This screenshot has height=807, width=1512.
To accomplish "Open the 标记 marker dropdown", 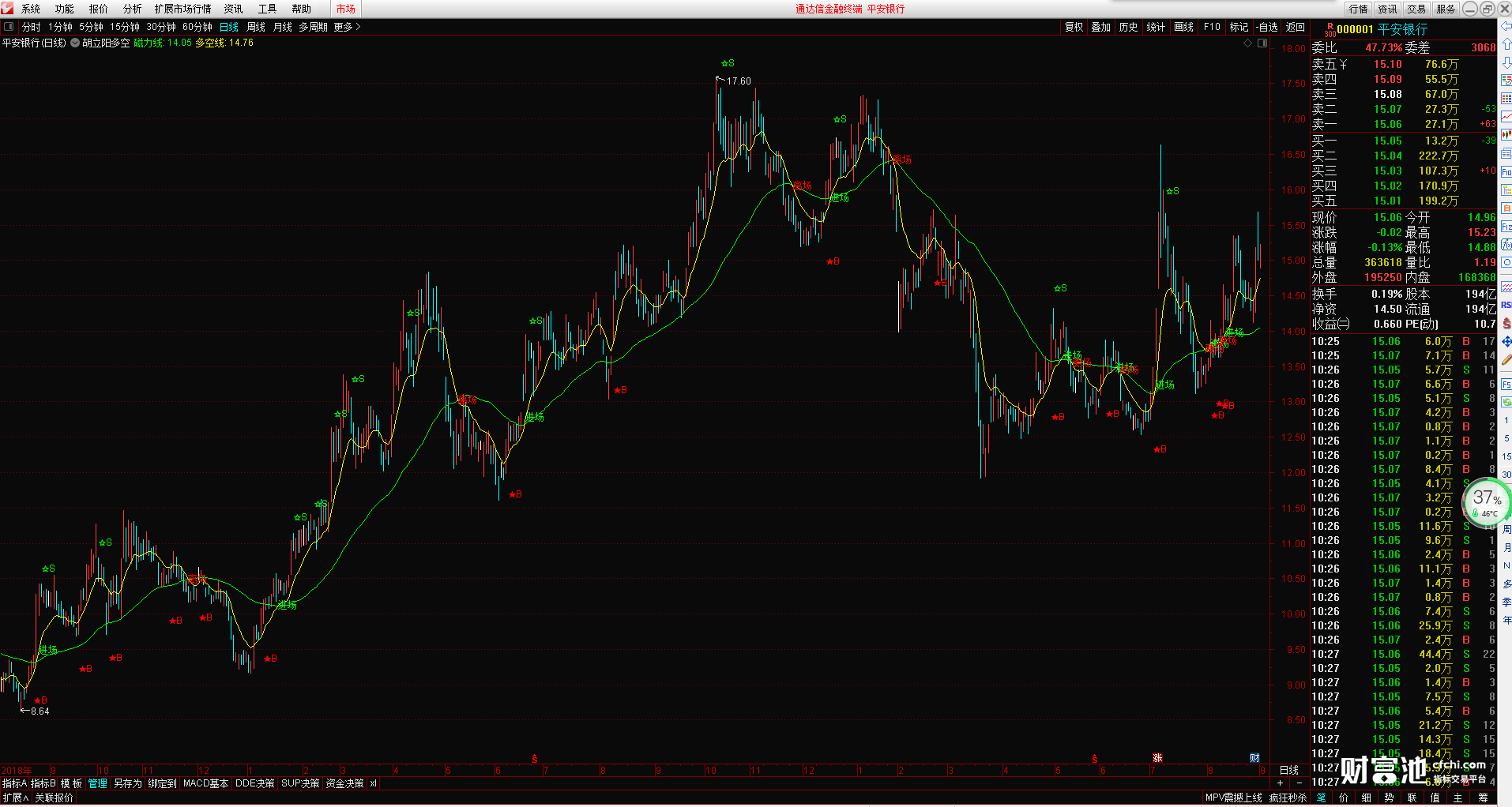I will click(1239, 27).
